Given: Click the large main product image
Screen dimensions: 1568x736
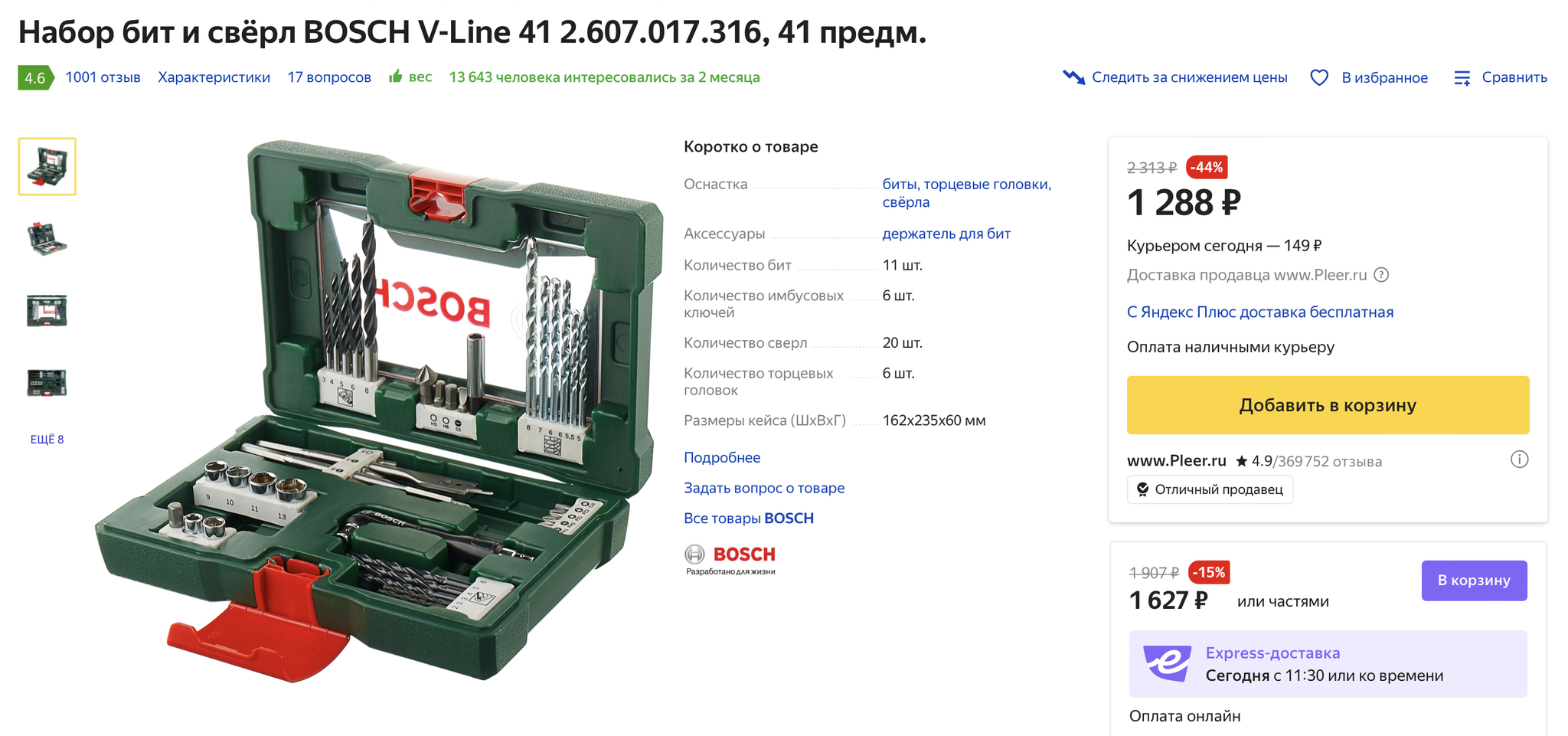Looking at the screenshot, I should click(379, 411).
